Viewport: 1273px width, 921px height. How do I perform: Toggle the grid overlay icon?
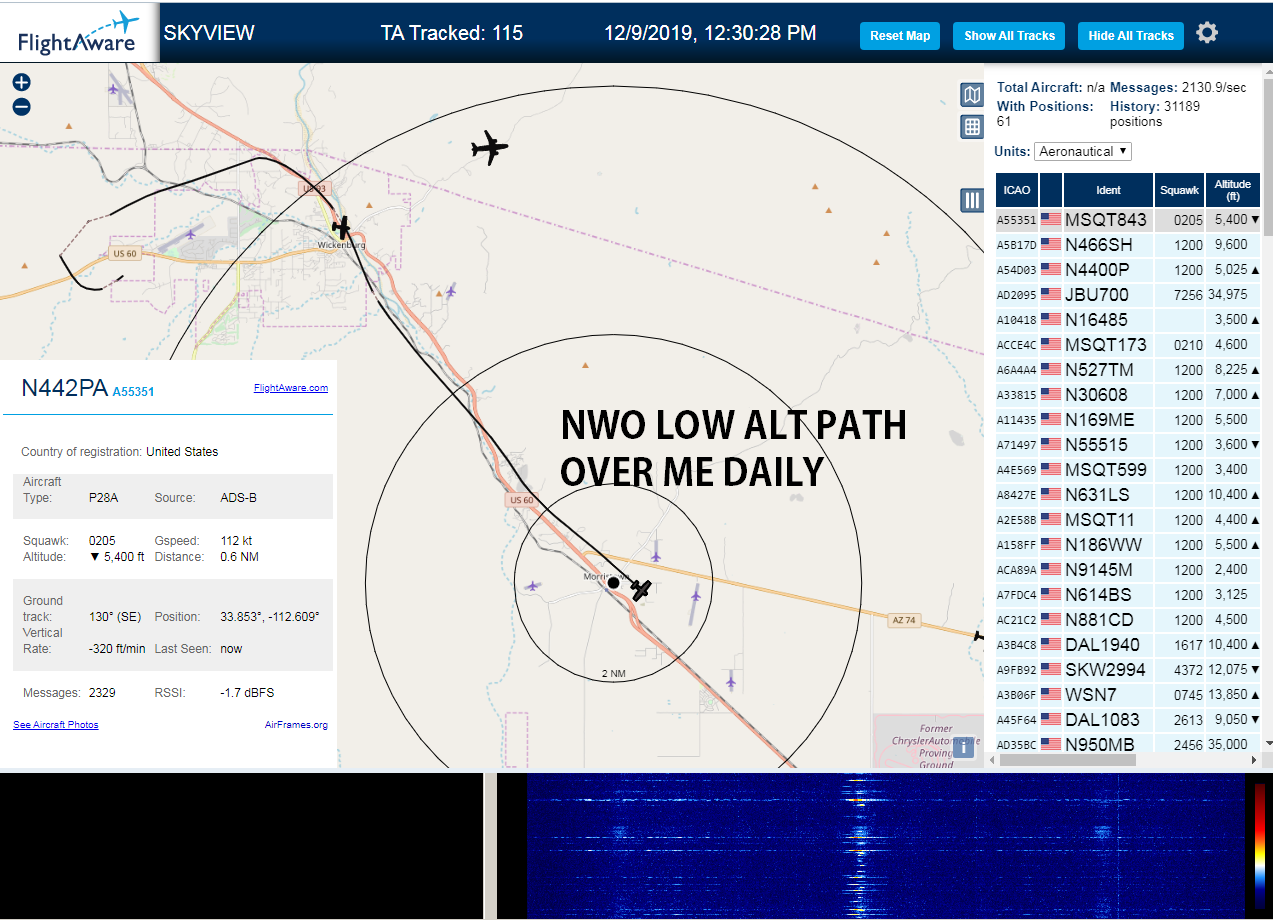pyautogui.click(x=972, y=127)
